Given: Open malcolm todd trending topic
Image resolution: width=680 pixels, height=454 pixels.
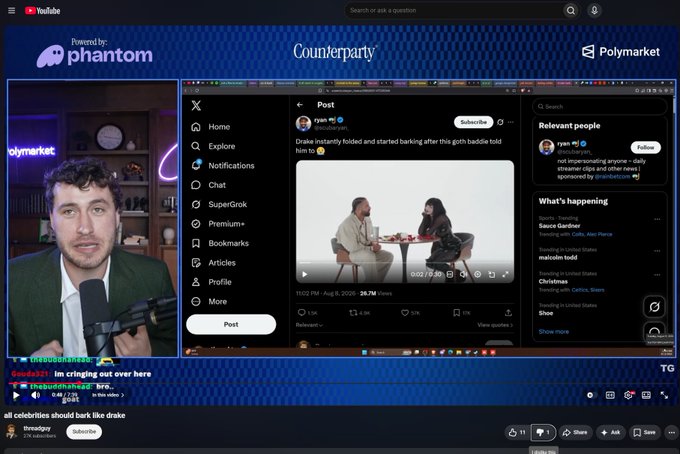Looking at the screenshot, I should pos(558,258).
